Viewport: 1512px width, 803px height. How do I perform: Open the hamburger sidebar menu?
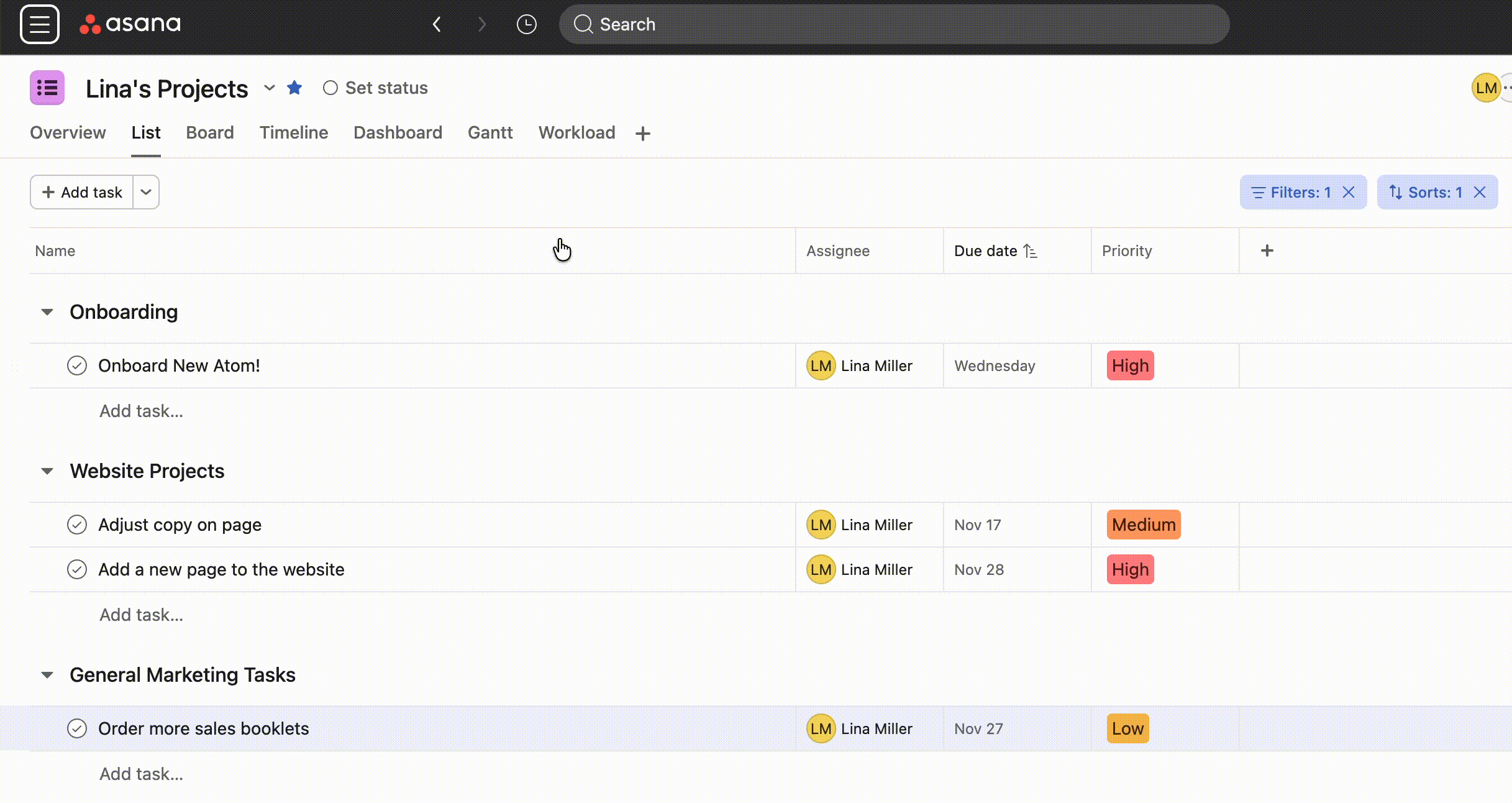[40, 24]
